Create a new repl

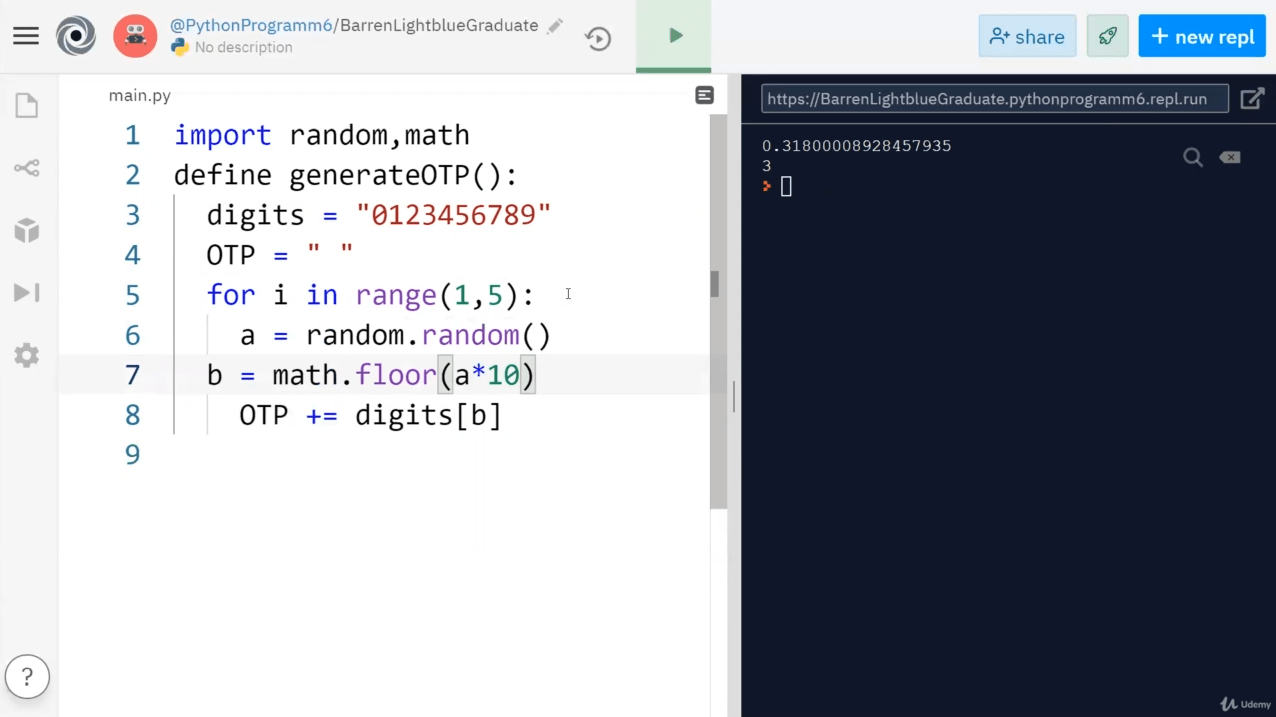coord(1202,36)
